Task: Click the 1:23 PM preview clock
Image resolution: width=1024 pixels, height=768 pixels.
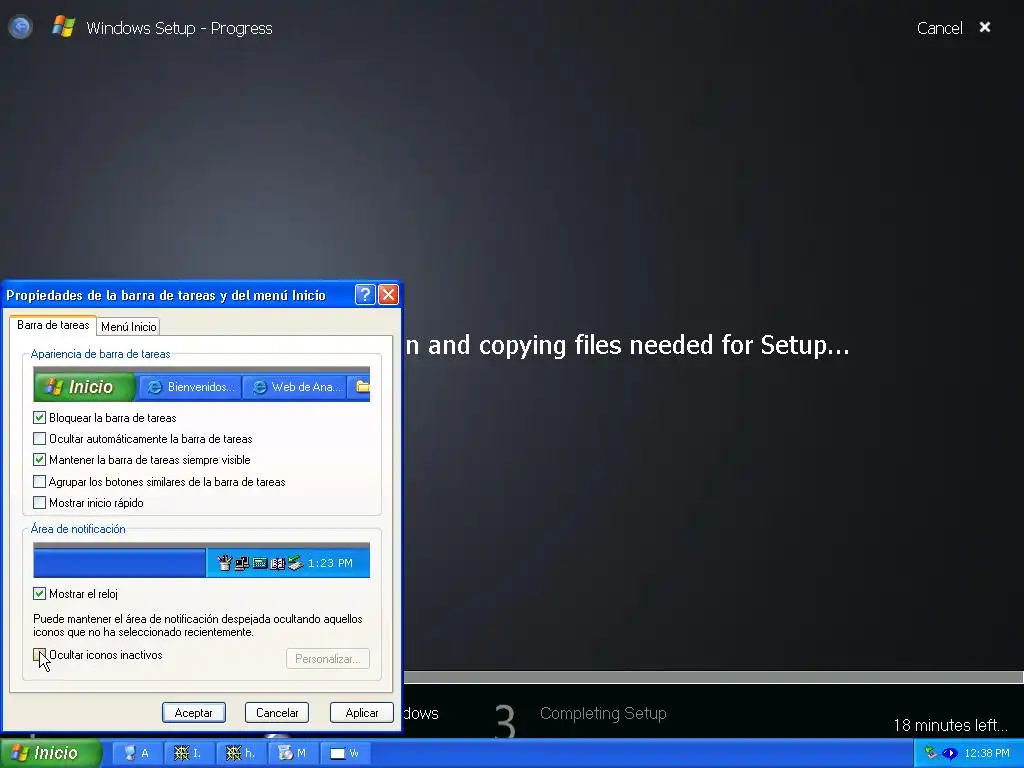Action: pyautogui.click(x=330, y=563)
